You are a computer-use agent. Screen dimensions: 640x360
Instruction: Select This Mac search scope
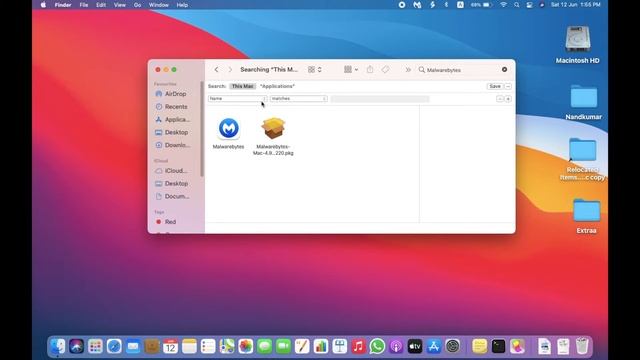[242, 86]
